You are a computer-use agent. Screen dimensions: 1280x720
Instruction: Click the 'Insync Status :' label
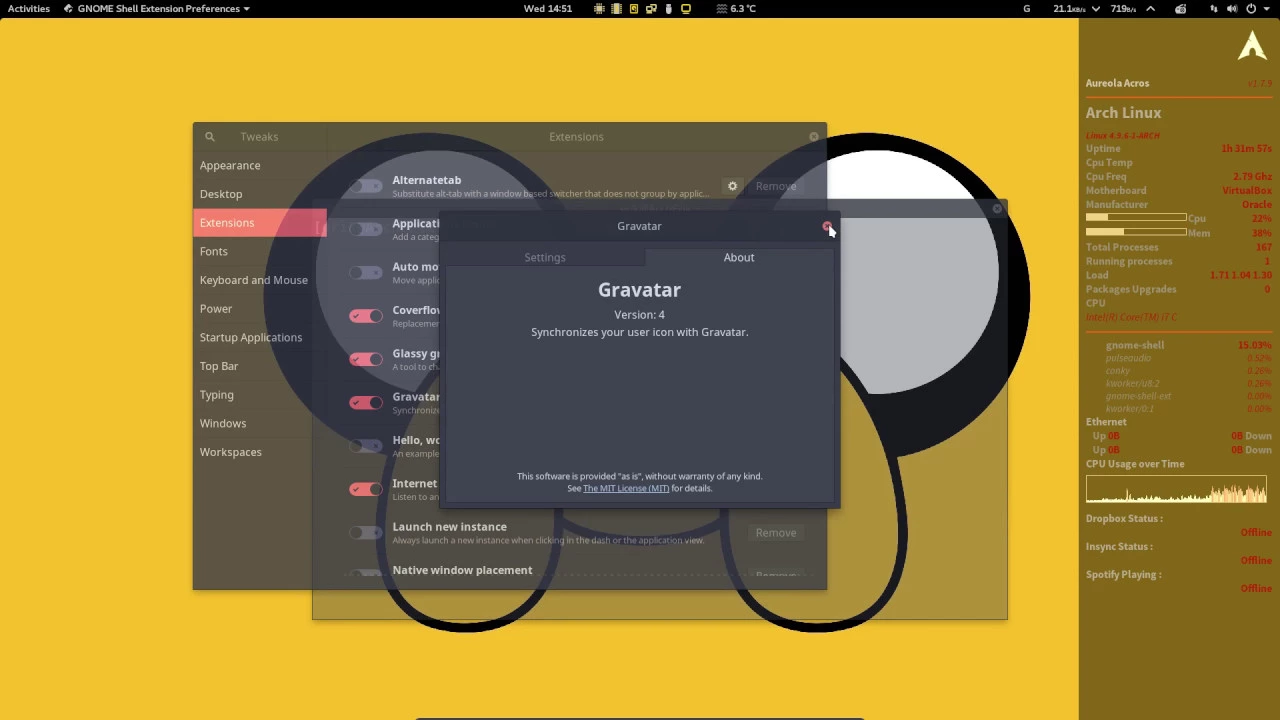point(1119,547)
